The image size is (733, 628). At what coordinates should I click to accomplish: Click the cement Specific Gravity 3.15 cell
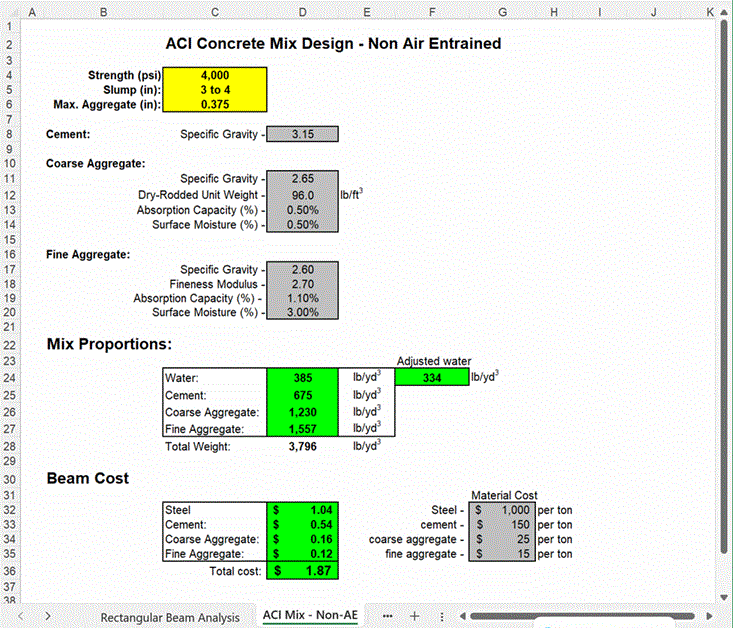303,134
